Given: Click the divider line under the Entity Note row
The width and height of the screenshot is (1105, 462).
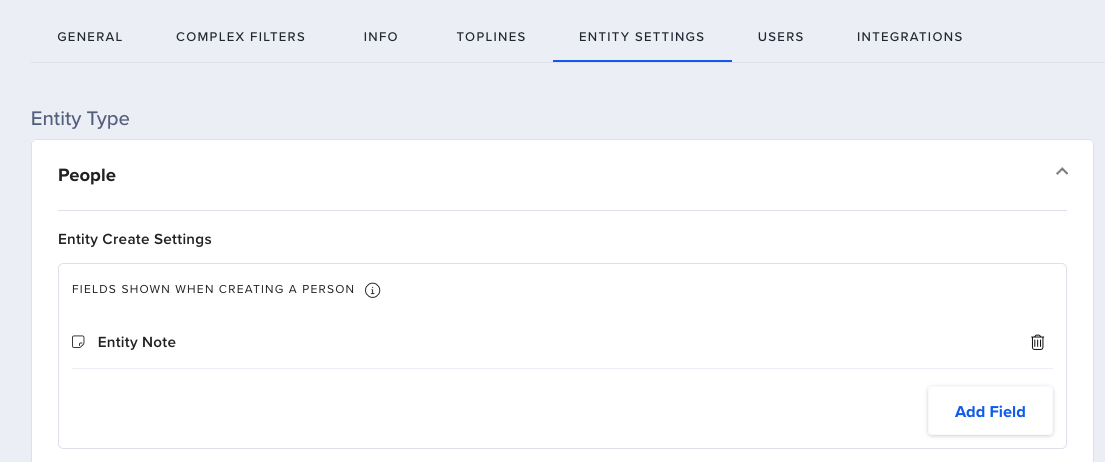Looking at the screenshot, I should 562,368.
